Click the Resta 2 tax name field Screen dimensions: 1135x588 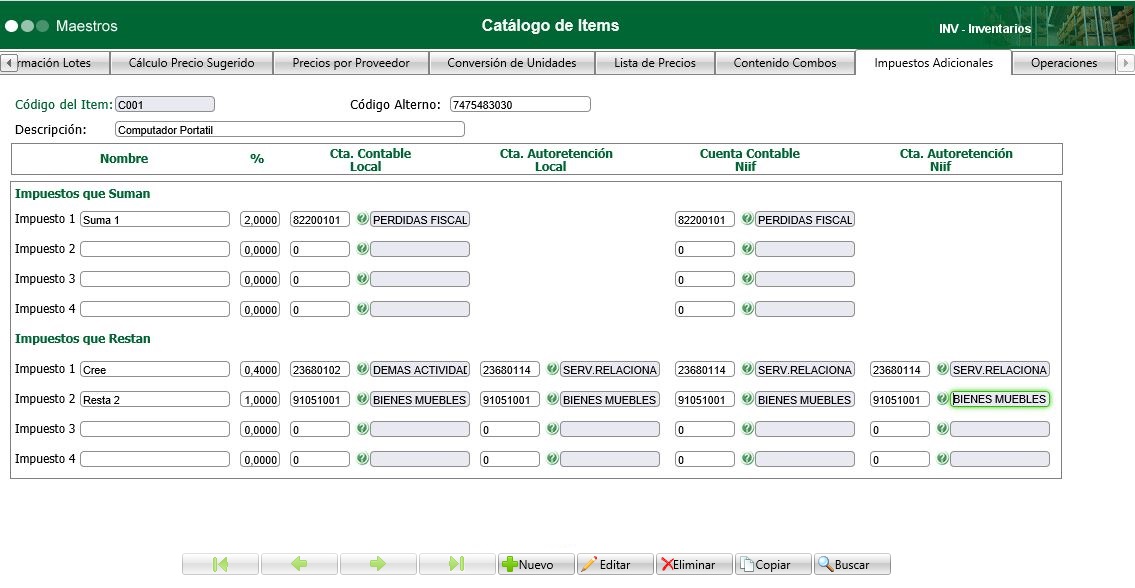155,399
